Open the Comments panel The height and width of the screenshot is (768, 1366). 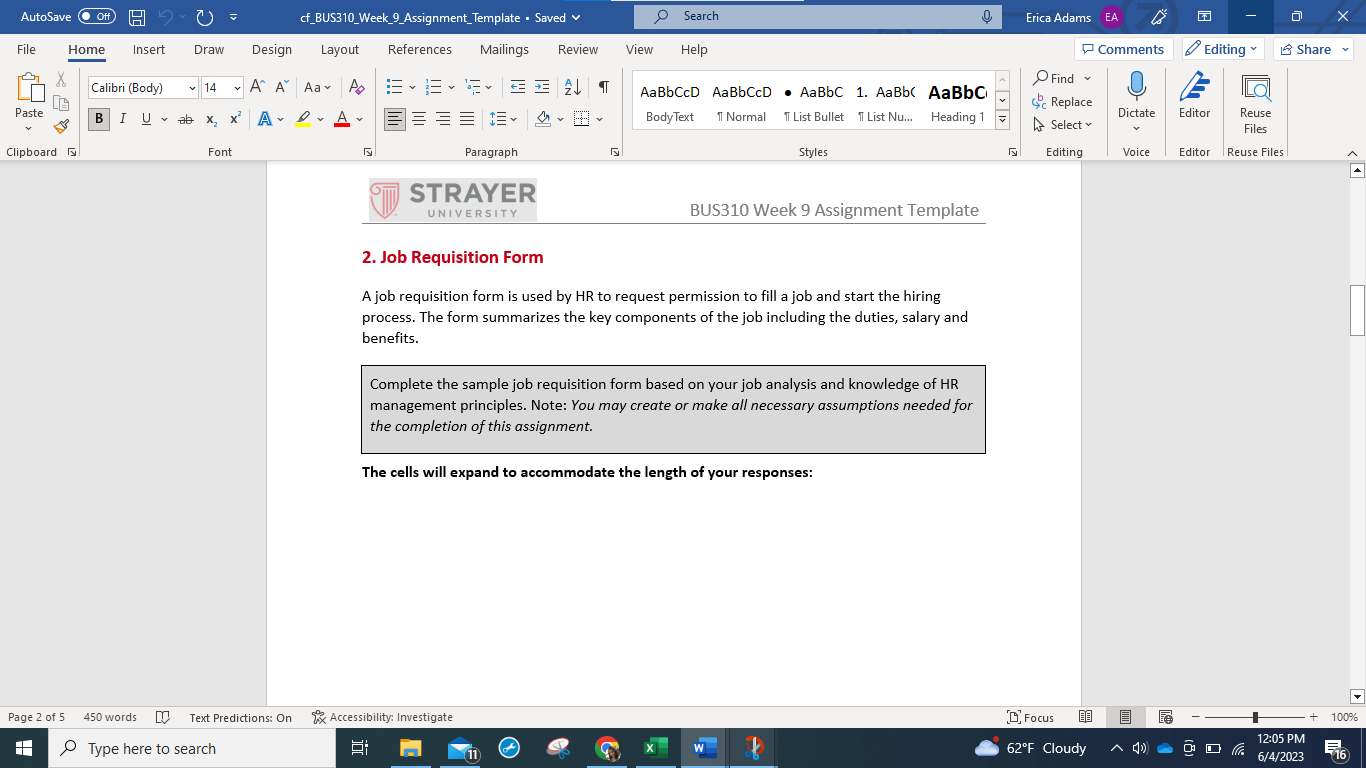pos(1124,48)
